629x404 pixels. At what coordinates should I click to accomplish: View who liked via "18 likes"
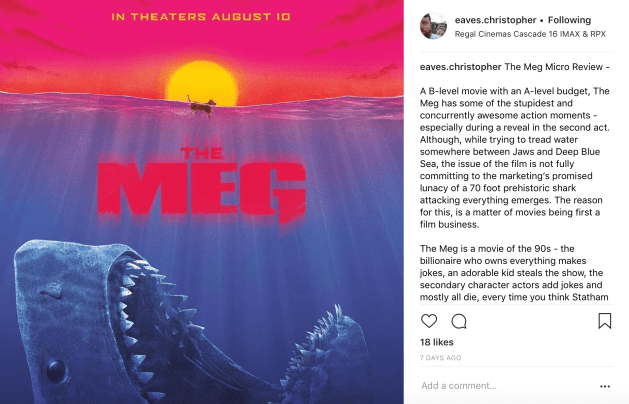(438, 342)
